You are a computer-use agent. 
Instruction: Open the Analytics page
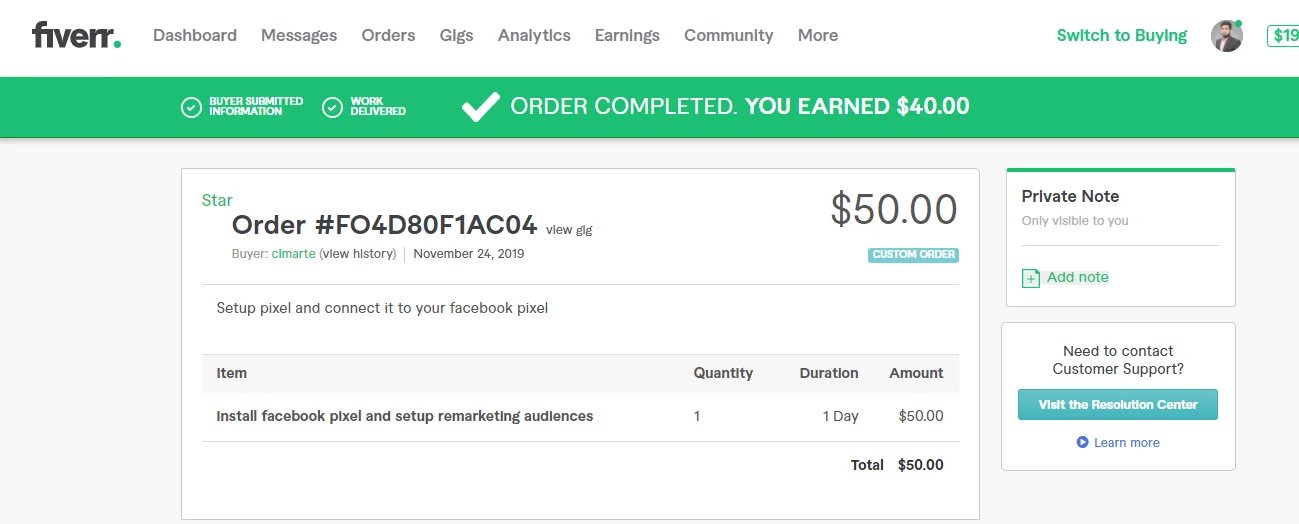coord(534,35)
